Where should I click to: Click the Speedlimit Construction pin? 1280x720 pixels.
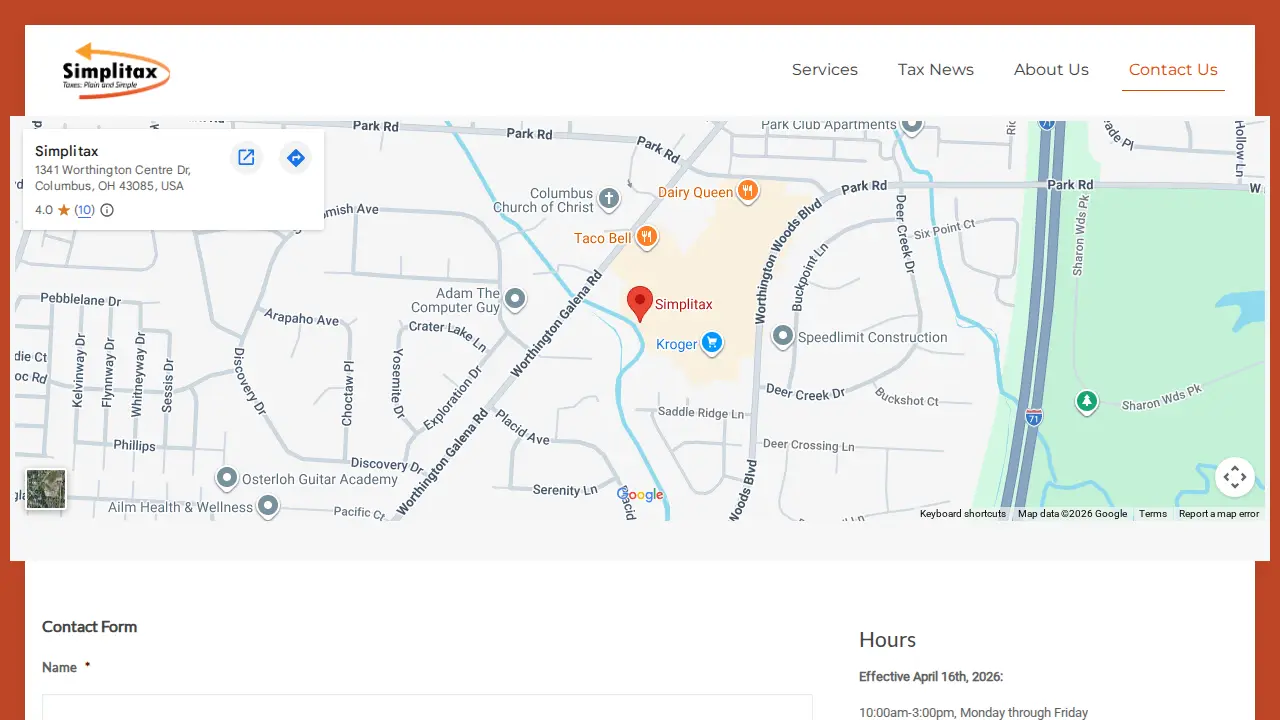click(783, 336)
